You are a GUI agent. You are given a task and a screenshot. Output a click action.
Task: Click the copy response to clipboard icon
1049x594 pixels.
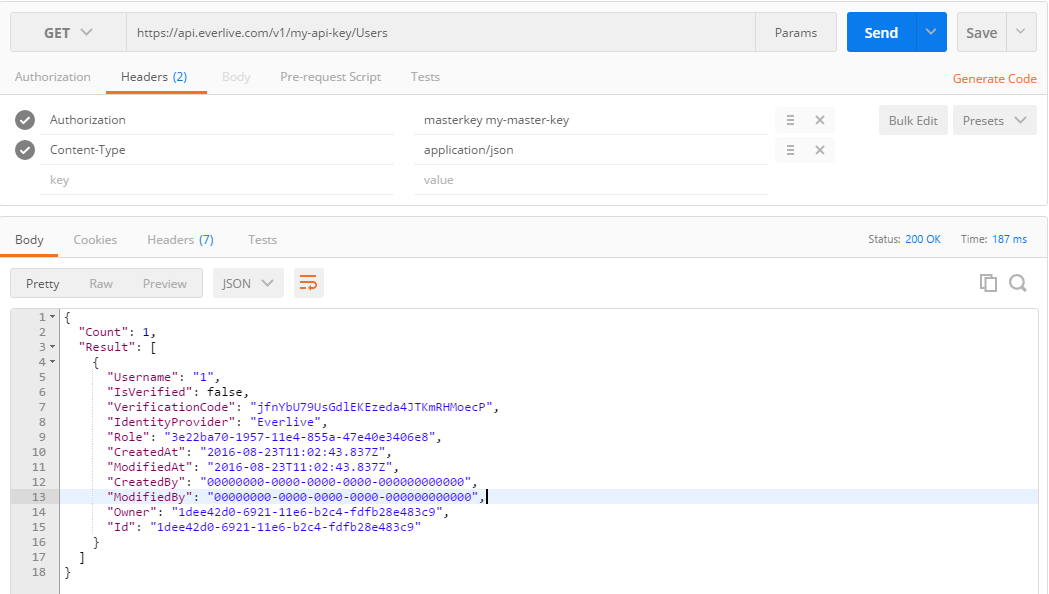(988, 283)
